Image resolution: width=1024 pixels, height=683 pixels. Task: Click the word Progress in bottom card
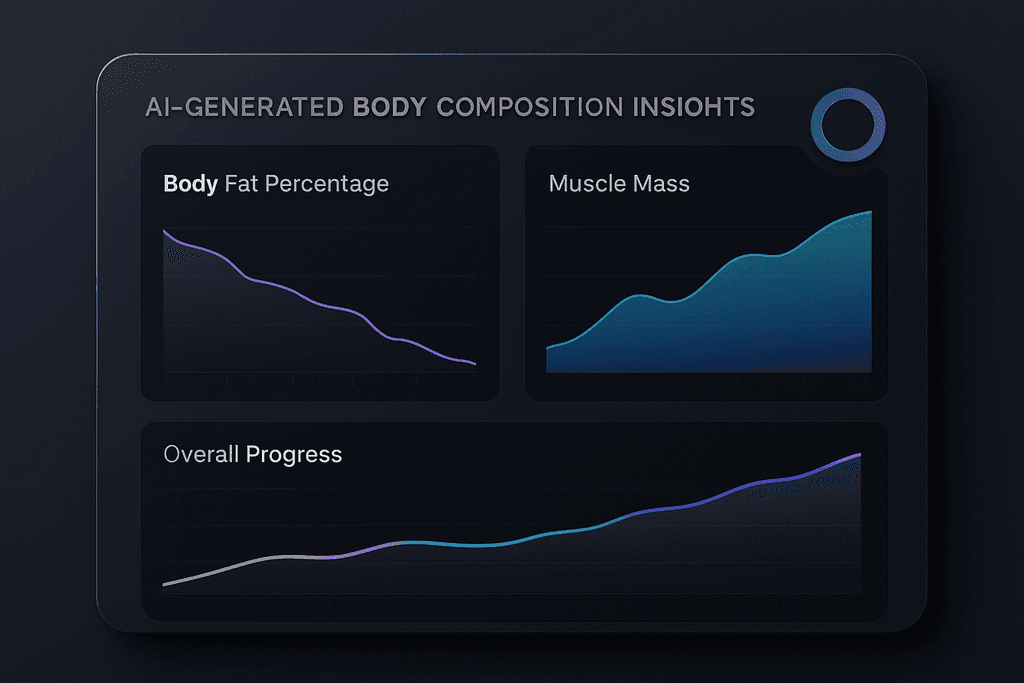tap(294, 455)
